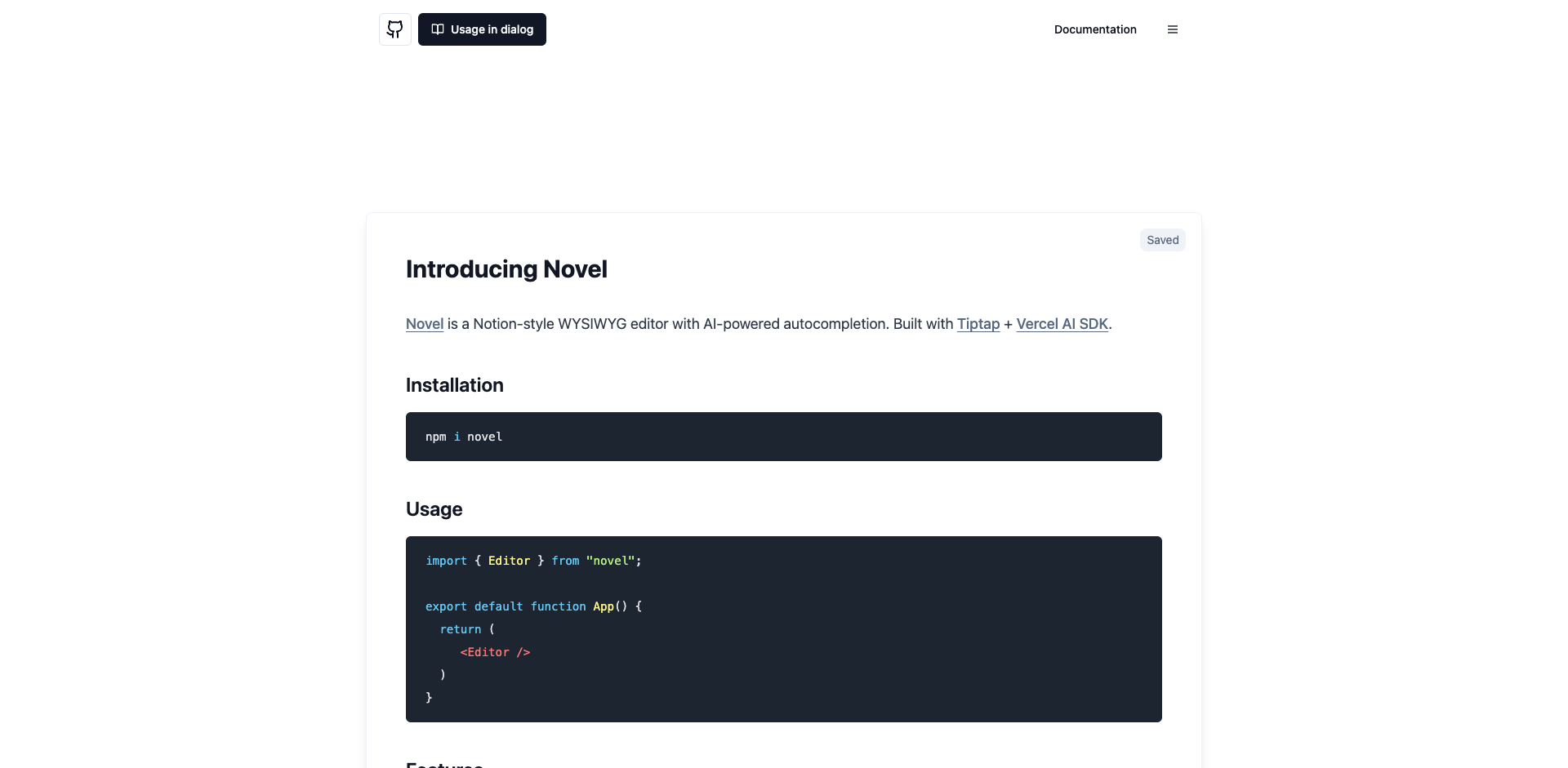Click the intro paragraph about WYSIWYG editor
The height and width of the screenshot is (768, 1568).
759,324
